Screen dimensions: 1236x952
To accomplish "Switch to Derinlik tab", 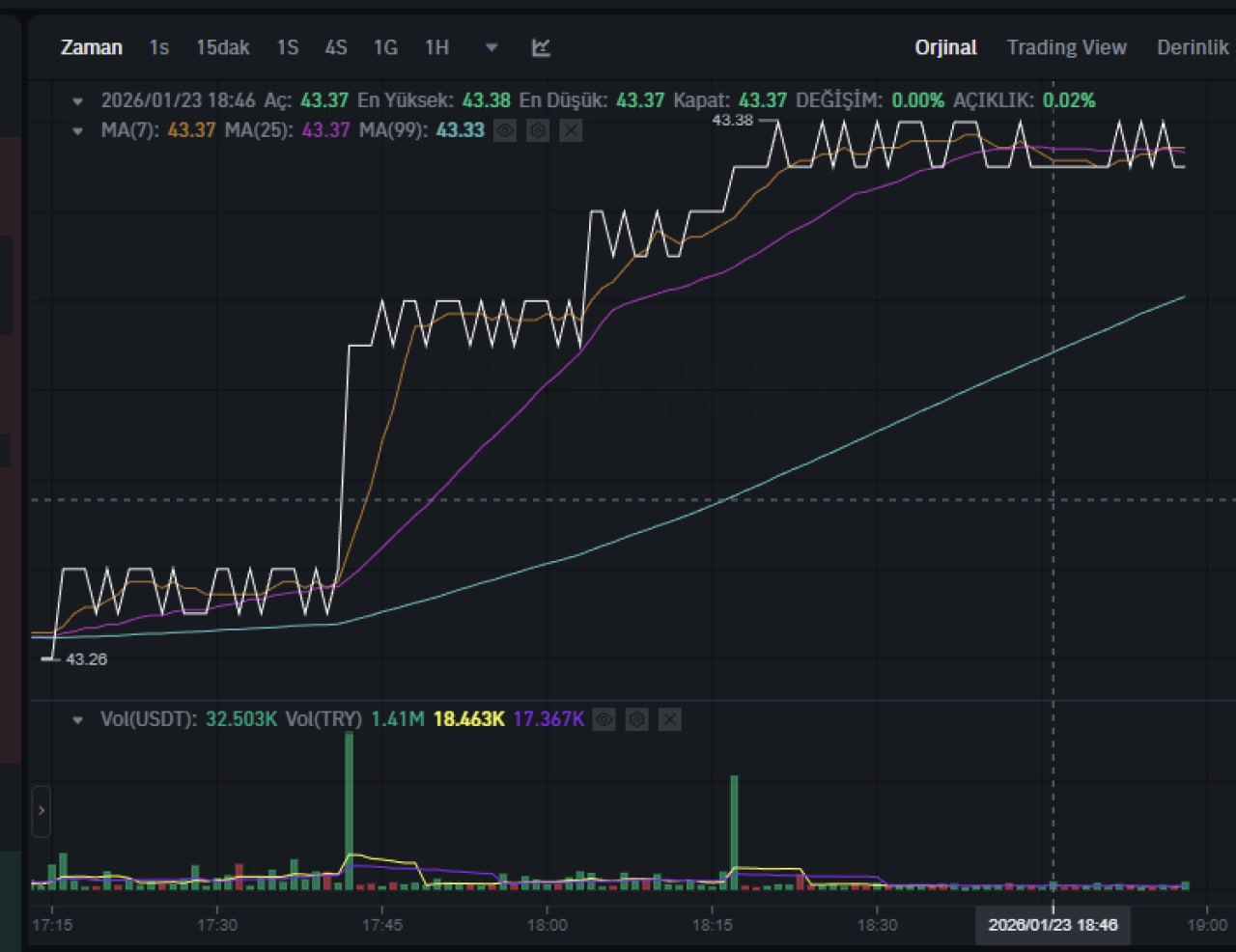I will 1193,47.
